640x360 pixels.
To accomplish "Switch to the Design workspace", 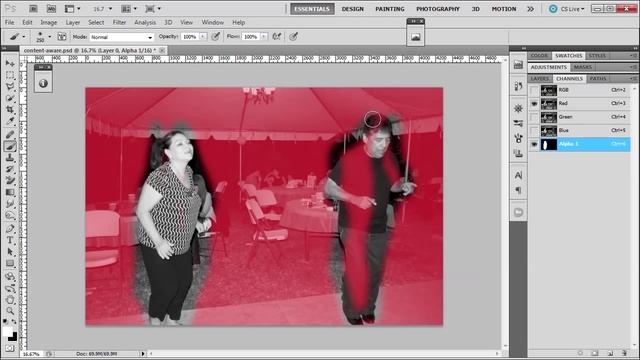I will (x=353, y=9).
